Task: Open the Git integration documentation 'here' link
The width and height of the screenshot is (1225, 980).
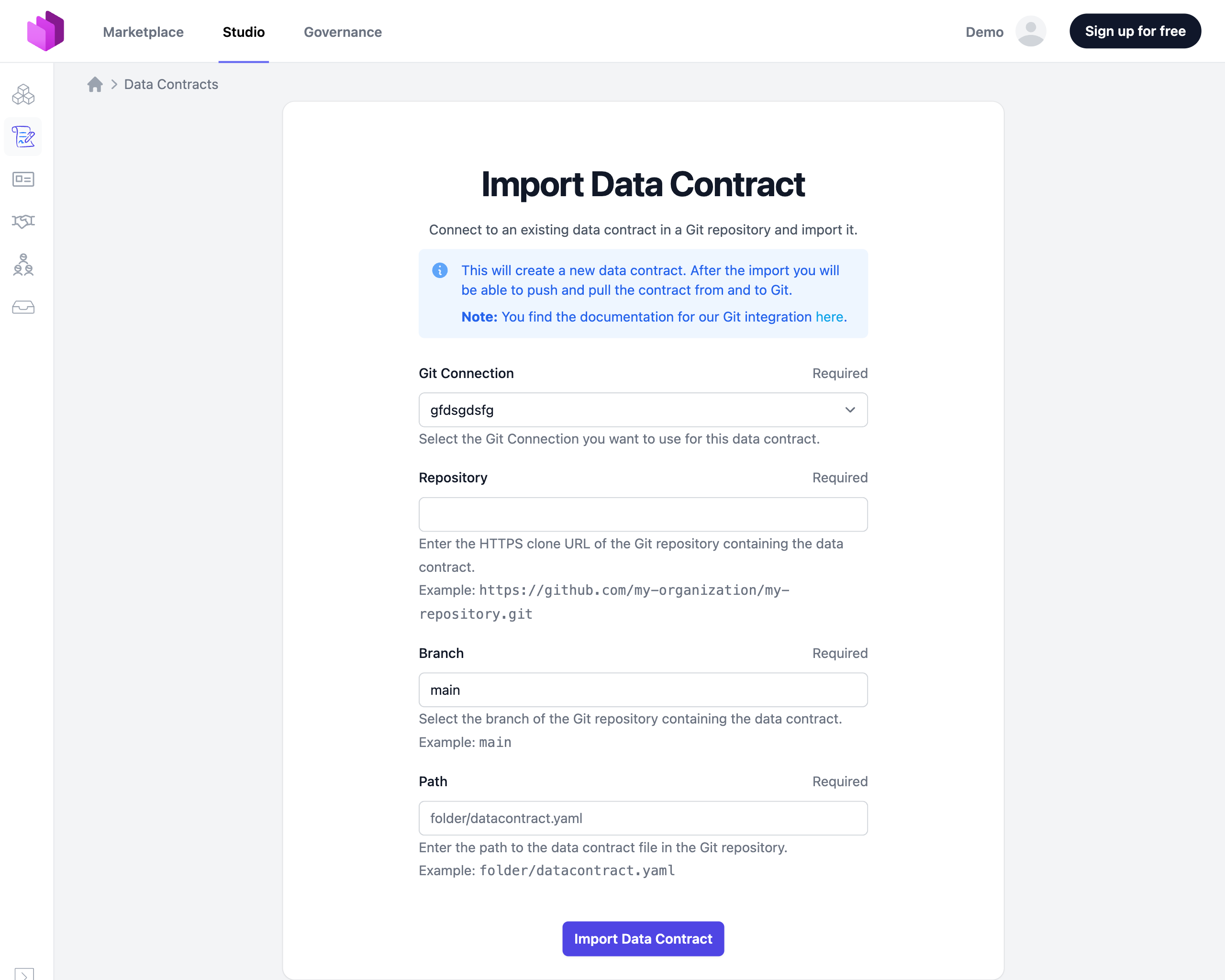Action: click(x=829, y=317)
